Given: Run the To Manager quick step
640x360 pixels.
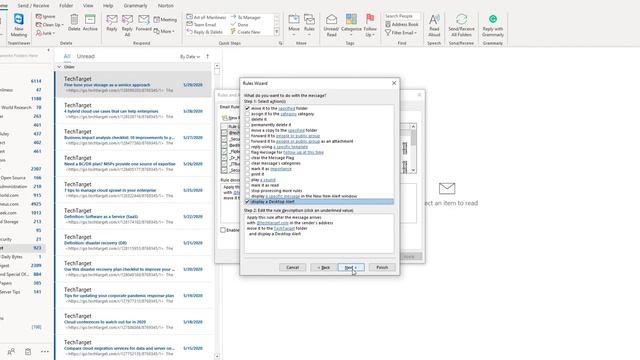Looking at the screenshot, I should 246,18.
